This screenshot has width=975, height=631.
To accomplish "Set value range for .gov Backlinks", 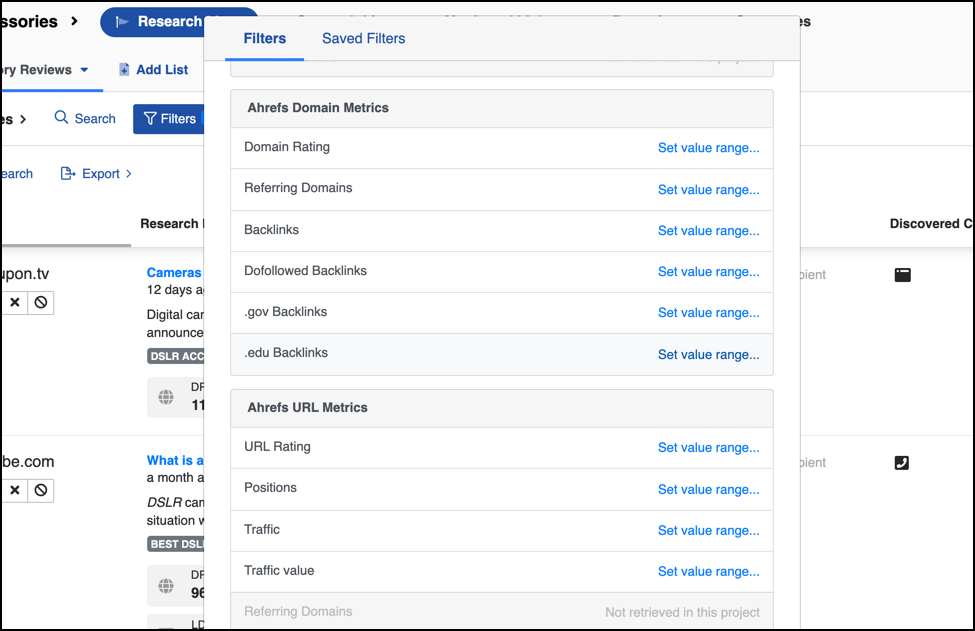I will [x=708, y=313].
